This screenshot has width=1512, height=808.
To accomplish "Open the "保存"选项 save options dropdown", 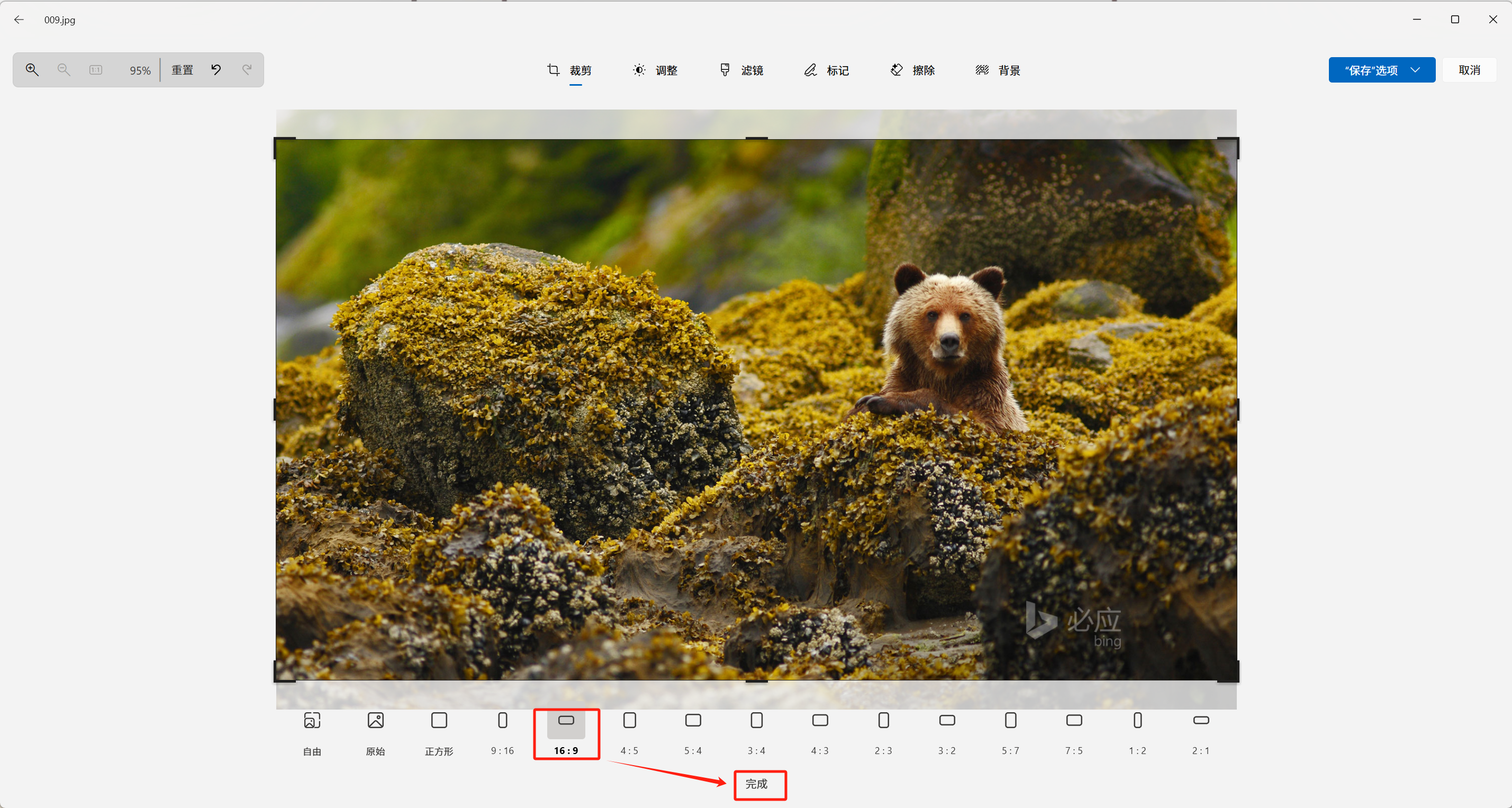I will pos(1382,70).
